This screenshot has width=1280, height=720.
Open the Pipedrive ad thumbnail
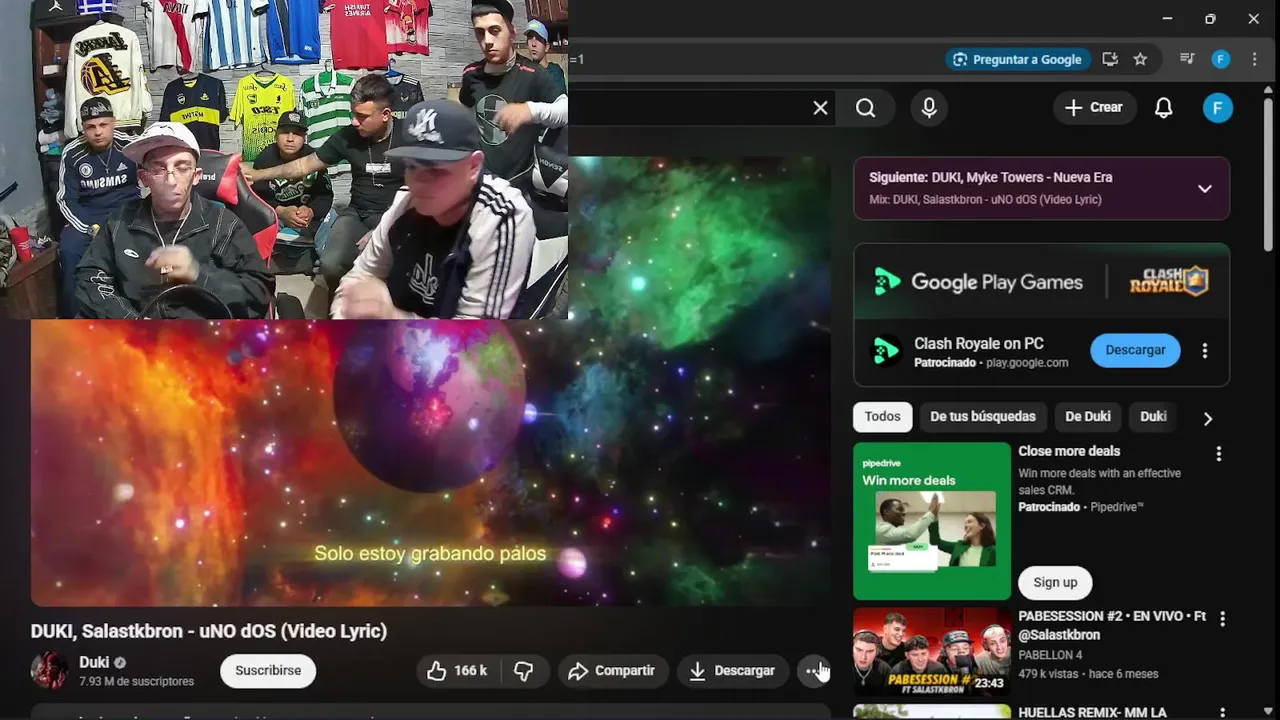coord(932,521)
